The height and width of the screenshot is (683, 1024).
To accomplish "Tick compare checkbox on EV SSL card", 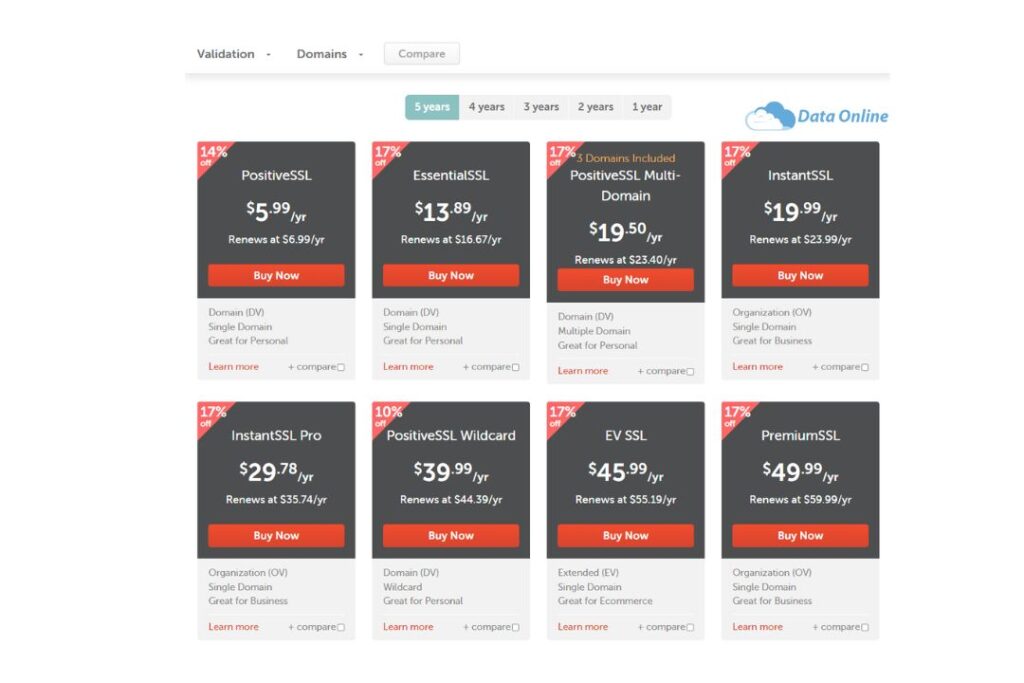I will [x=690, y=627].
